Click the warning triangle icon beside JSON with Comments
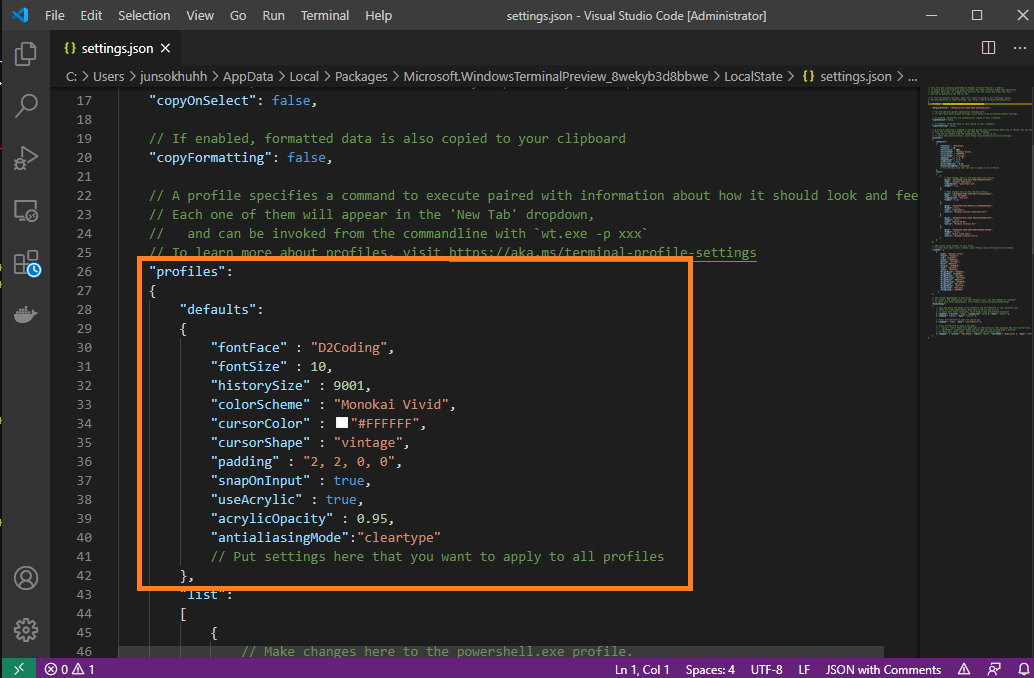 tap(964, 669)
